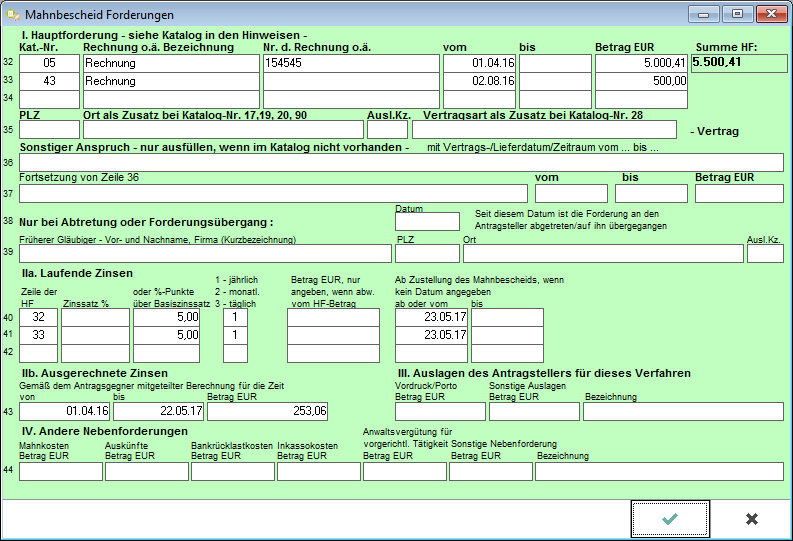Click the Sonstige Nebenforderung Betrag EUR field

[491, 472]
